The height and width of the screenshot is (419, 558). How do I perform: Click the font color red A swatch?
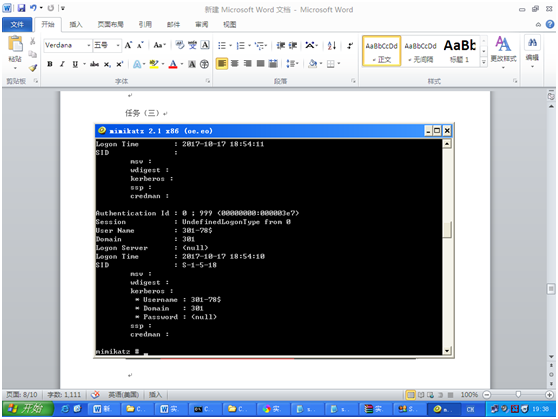173,64
